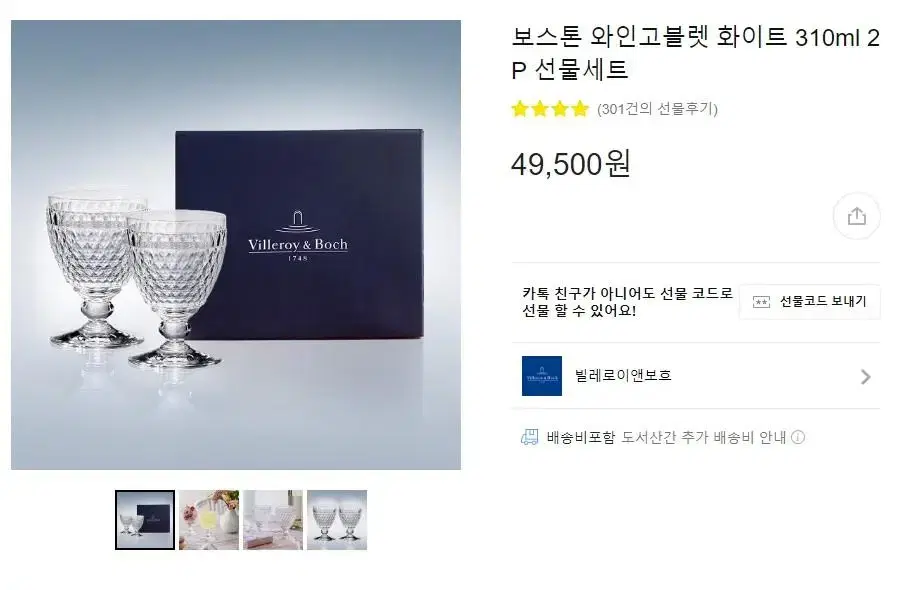This screenshot has height=590, width=911.
Task: Click the 카톡 친구가 아니어도 notice text
Action: point(627,302)
